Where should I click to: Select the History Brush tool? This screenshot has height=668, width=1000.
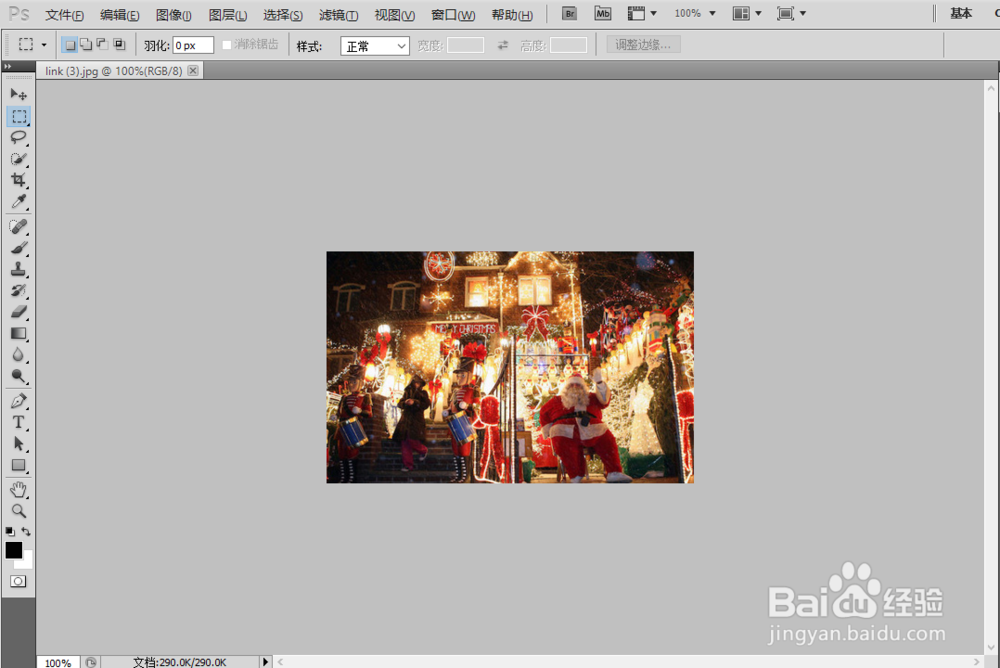pyautogui.click(x=18, y=291)
